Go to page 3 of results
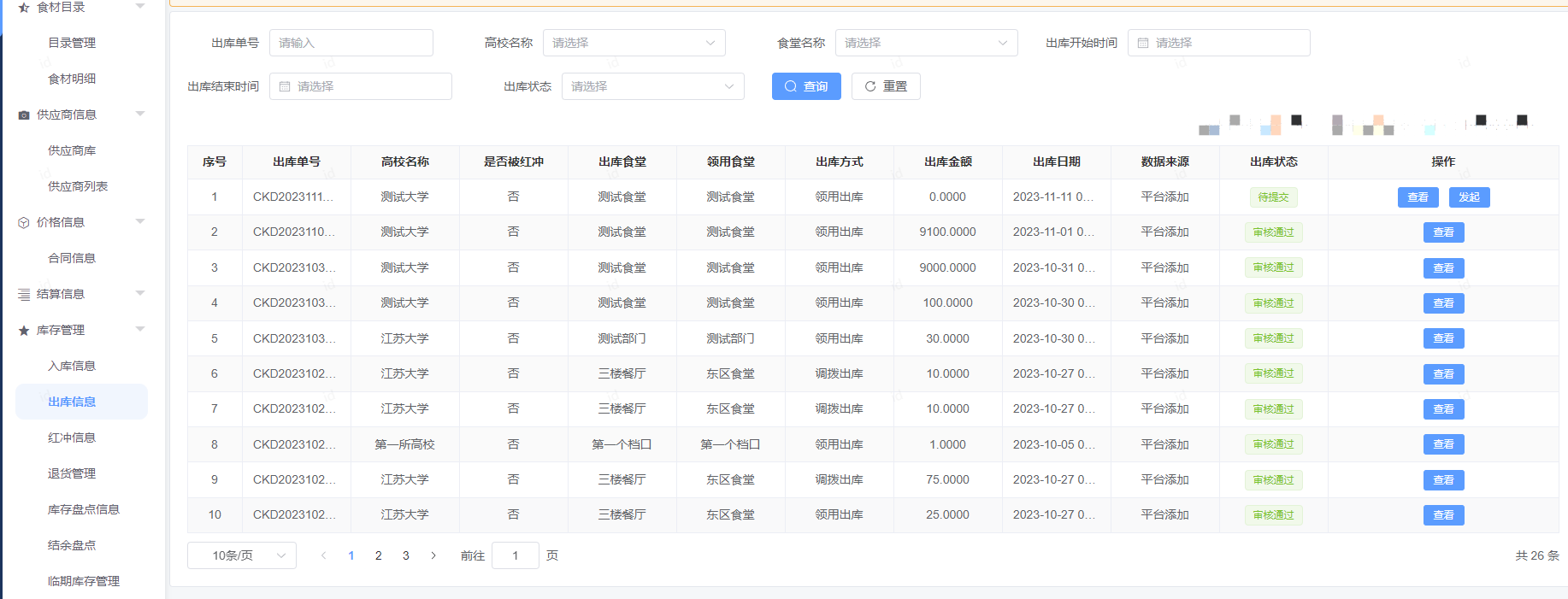 click(406, 555)
